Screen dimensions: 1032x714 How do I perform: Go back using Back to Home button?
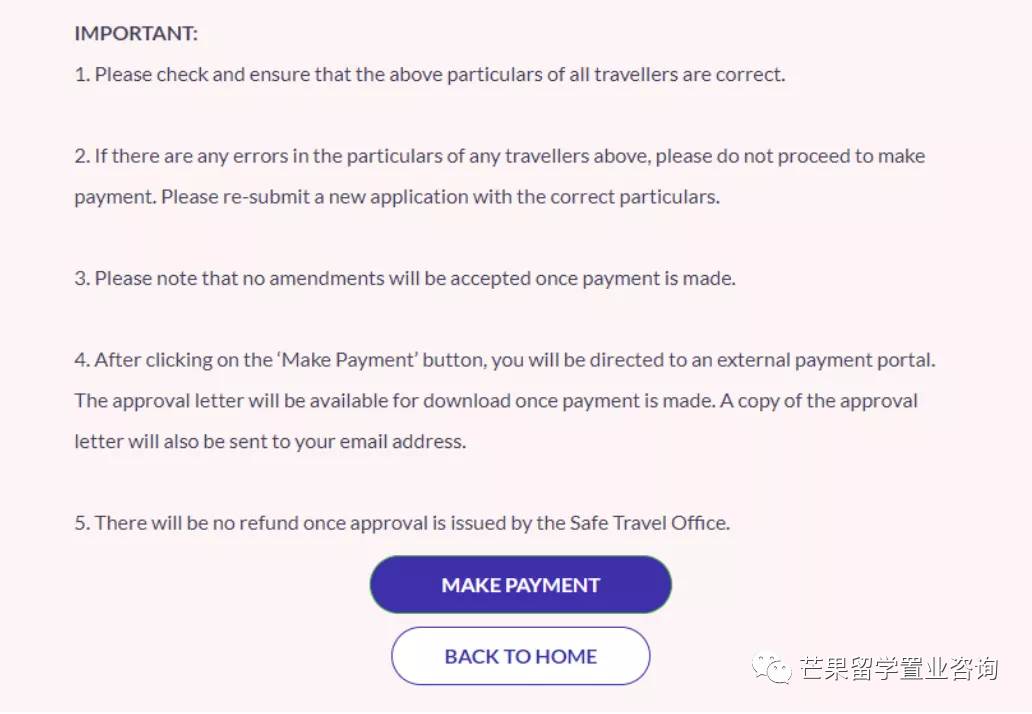pyautogui.click(x=520, y=657)
